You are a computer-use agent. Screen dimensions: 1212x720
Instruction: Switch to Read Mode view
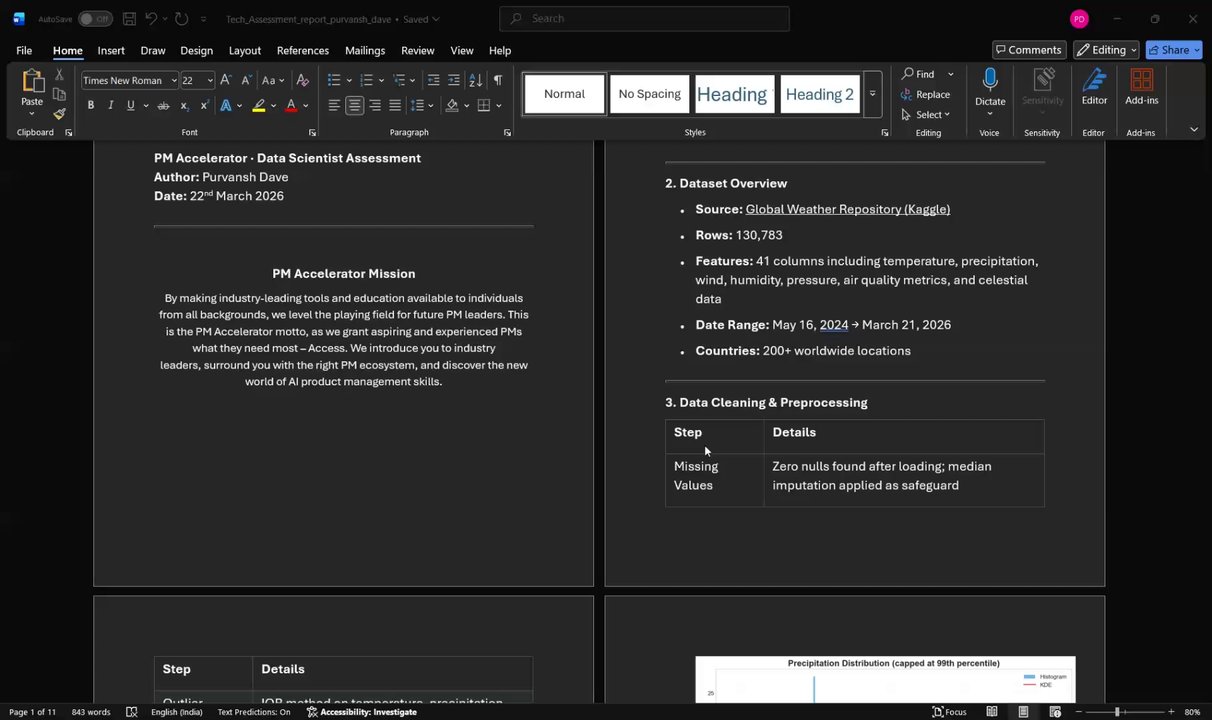(991, 712)
